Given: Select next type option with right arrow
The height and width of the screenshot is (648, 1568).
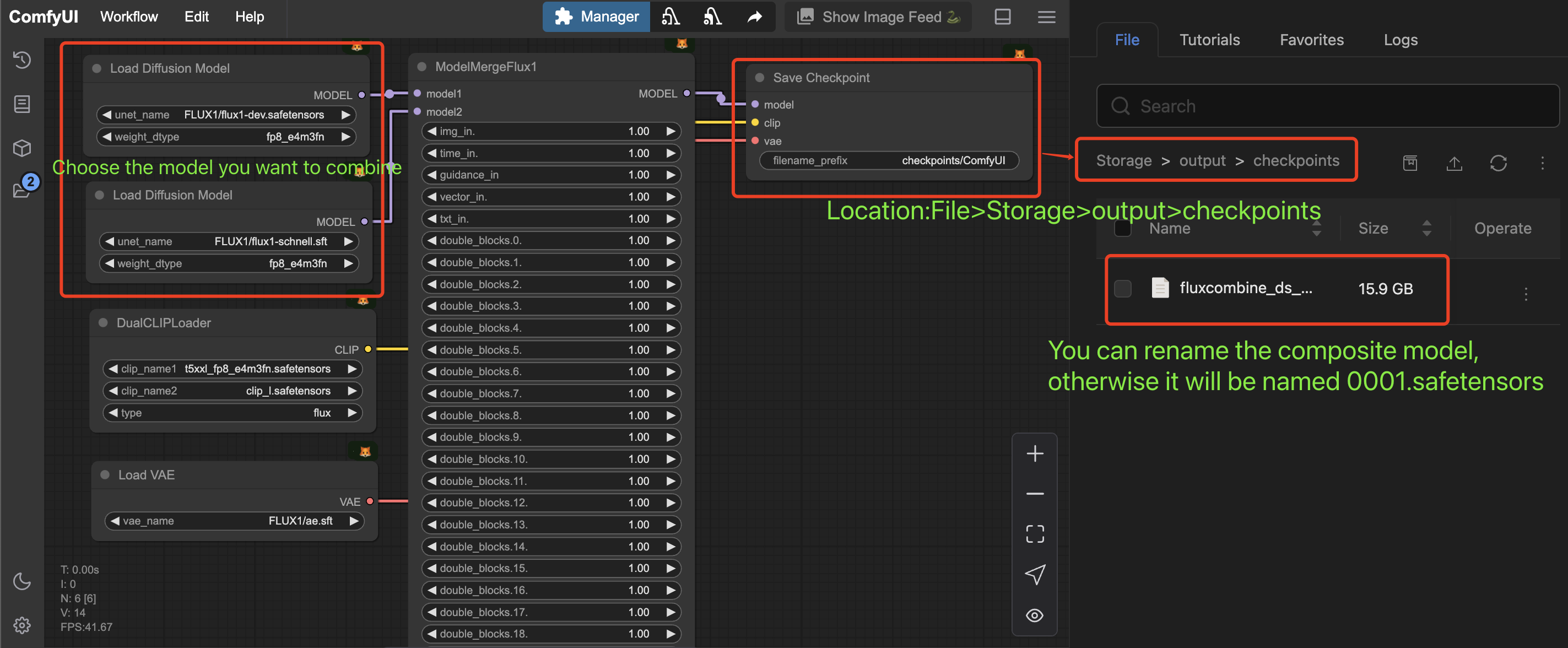Looking at the screenshot, I should point(352,412).
